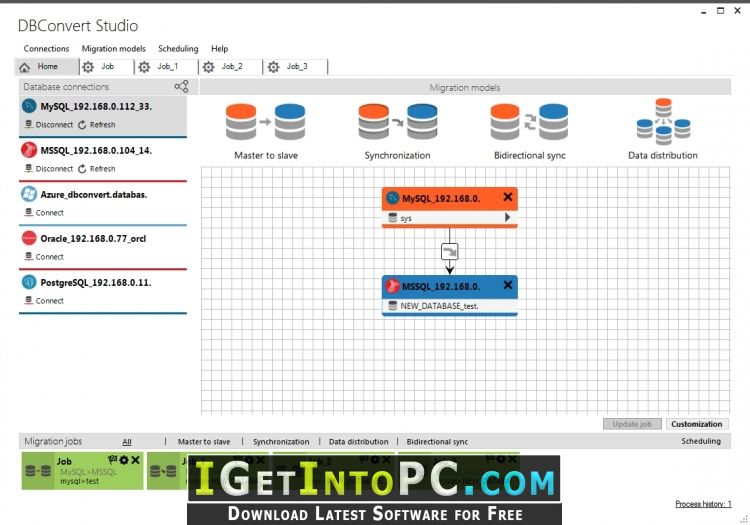Filter migration jobs by Master to slave

[204, 441]
